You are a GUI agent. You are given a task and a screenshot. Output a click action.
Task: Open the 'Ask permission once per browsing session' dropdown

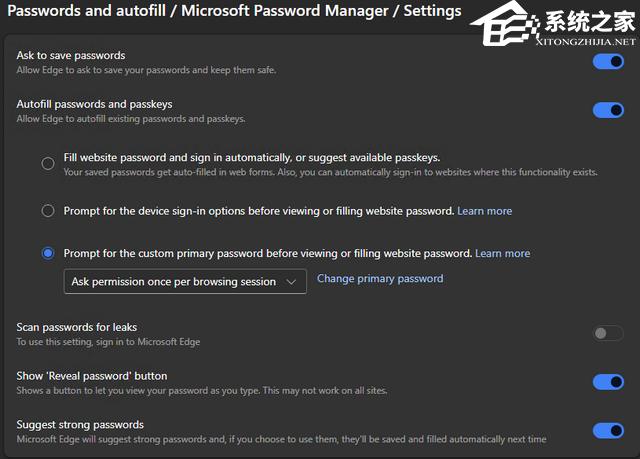(185, 282)
